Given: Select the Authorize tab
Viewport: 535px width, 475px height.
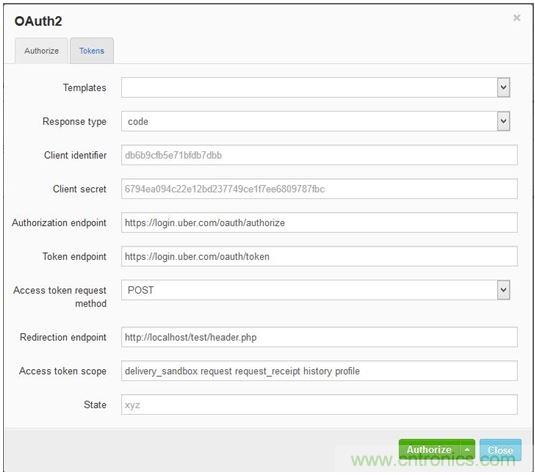Looking at the screenshot, I should point(41,51).
